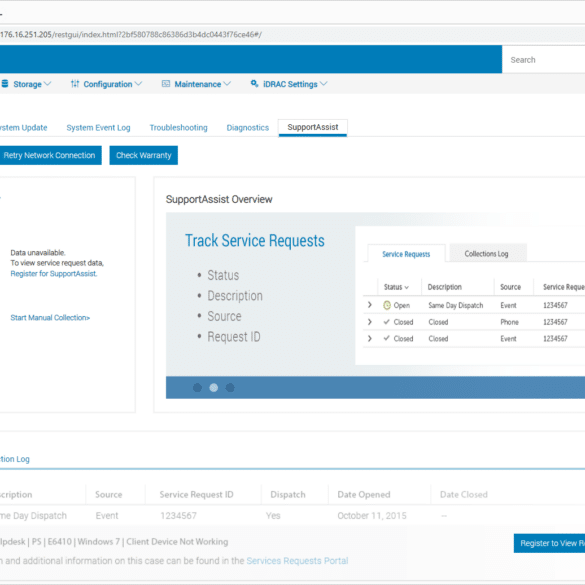Select the second carousel slide dot
The height and width of the screenshot is (585, 585).
click(x=214, y=388)
